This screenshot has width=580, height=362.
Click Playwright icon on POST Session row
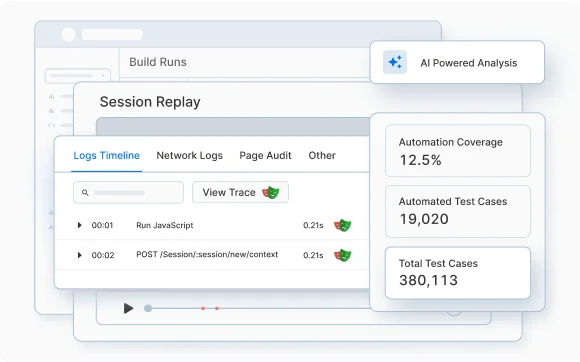pos(343,255)
